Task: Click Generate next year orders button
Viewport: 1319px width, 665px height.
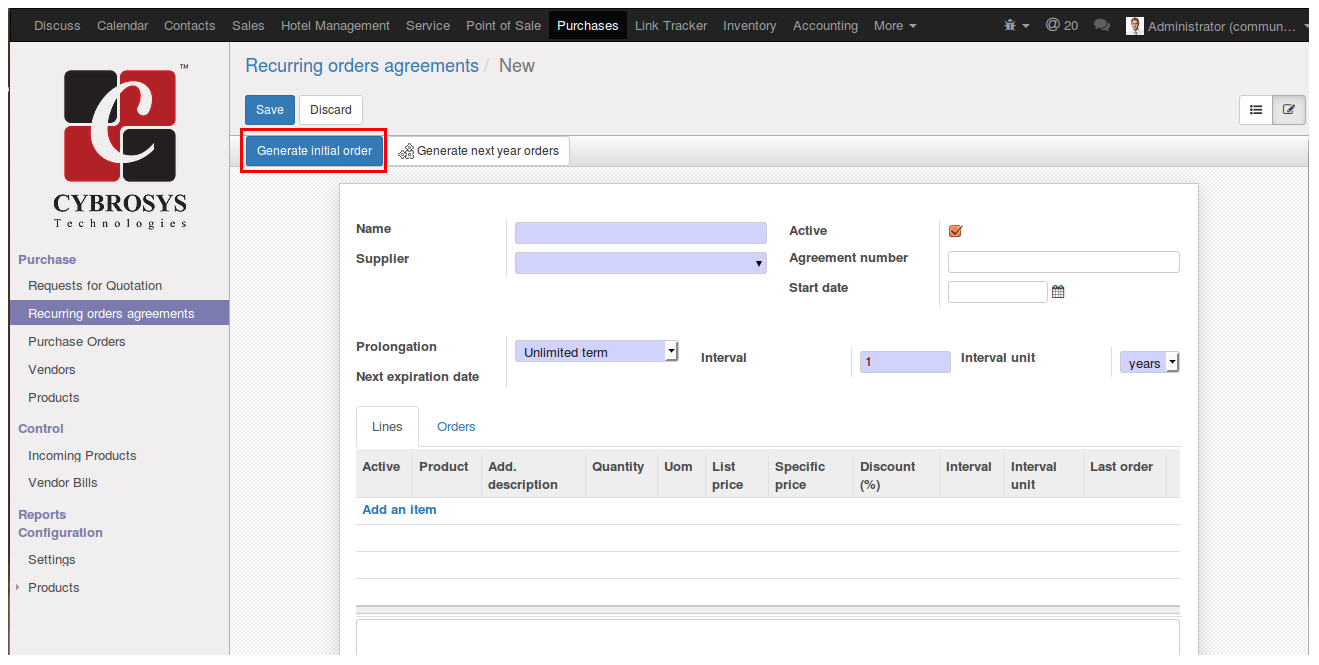Action: 478,151
